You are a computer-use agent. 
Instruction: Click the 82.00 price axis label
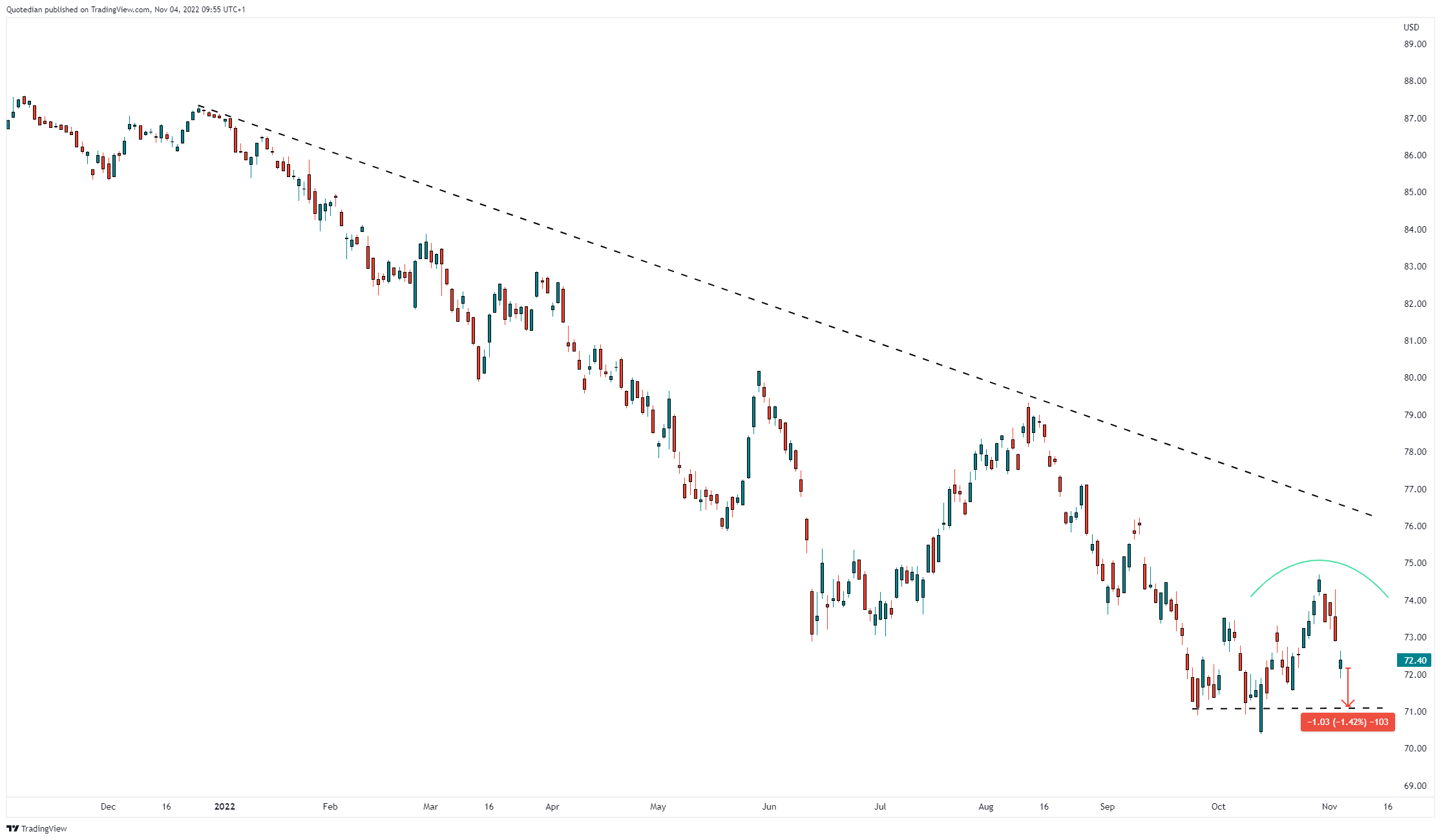pyautogui.click(x=1415, y=304)
